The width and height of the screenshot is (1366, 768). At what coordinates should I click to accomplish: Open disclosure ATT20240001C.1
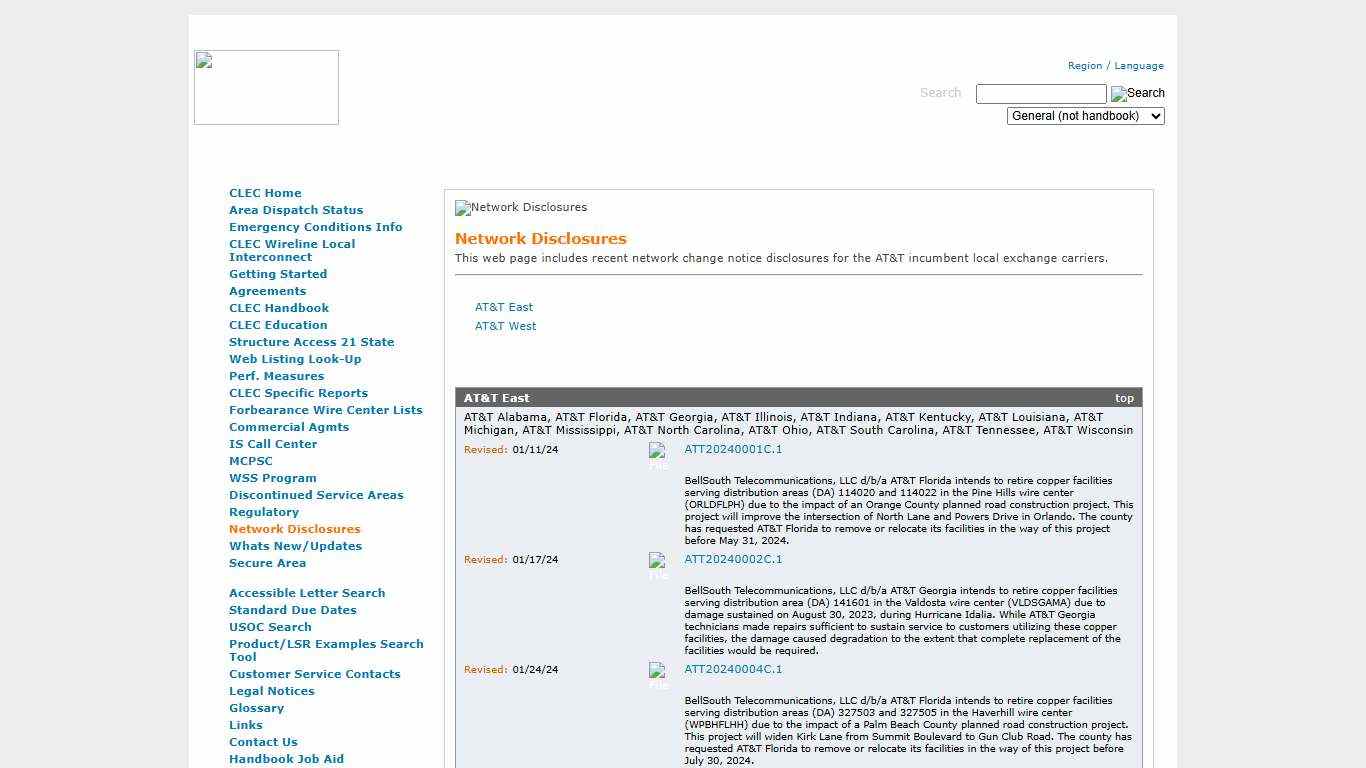733,449
